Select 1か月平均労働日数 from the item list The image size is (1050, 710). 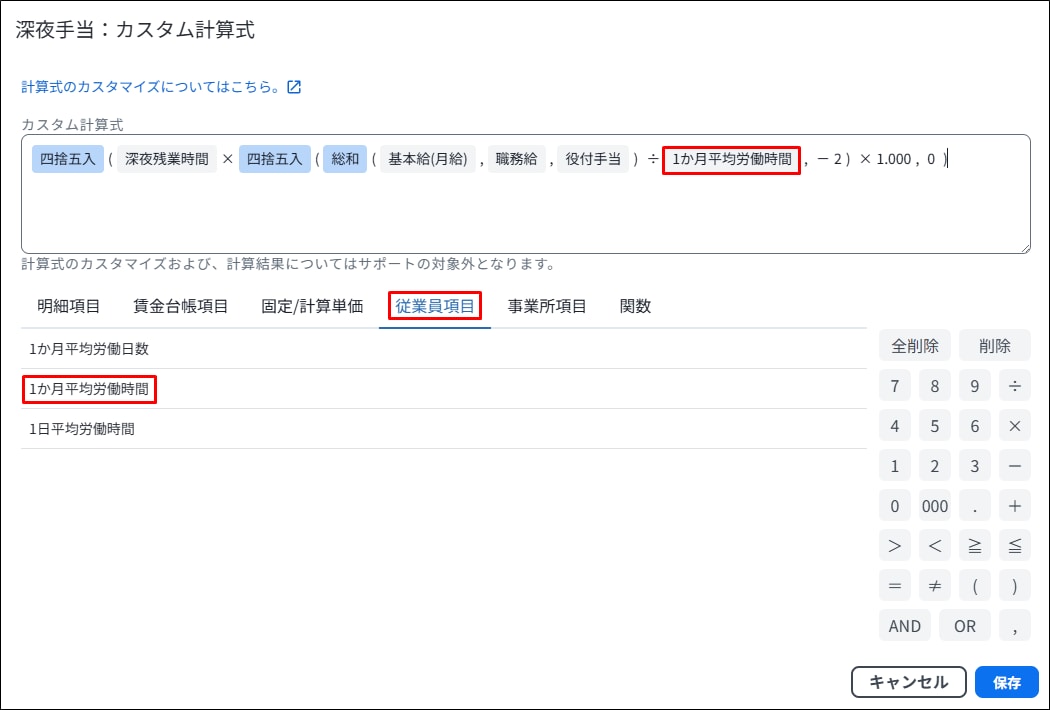[x=89, y=349]
